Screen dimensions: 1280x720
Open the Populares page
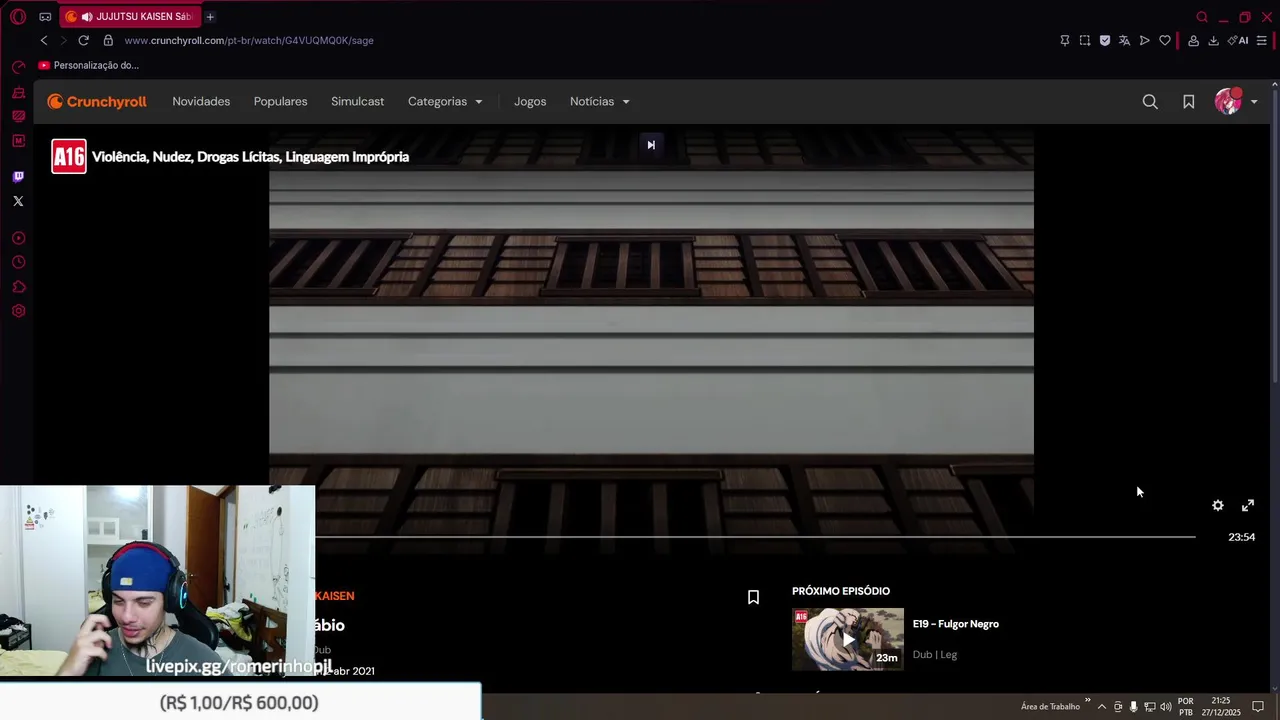[x=280, y=101]
